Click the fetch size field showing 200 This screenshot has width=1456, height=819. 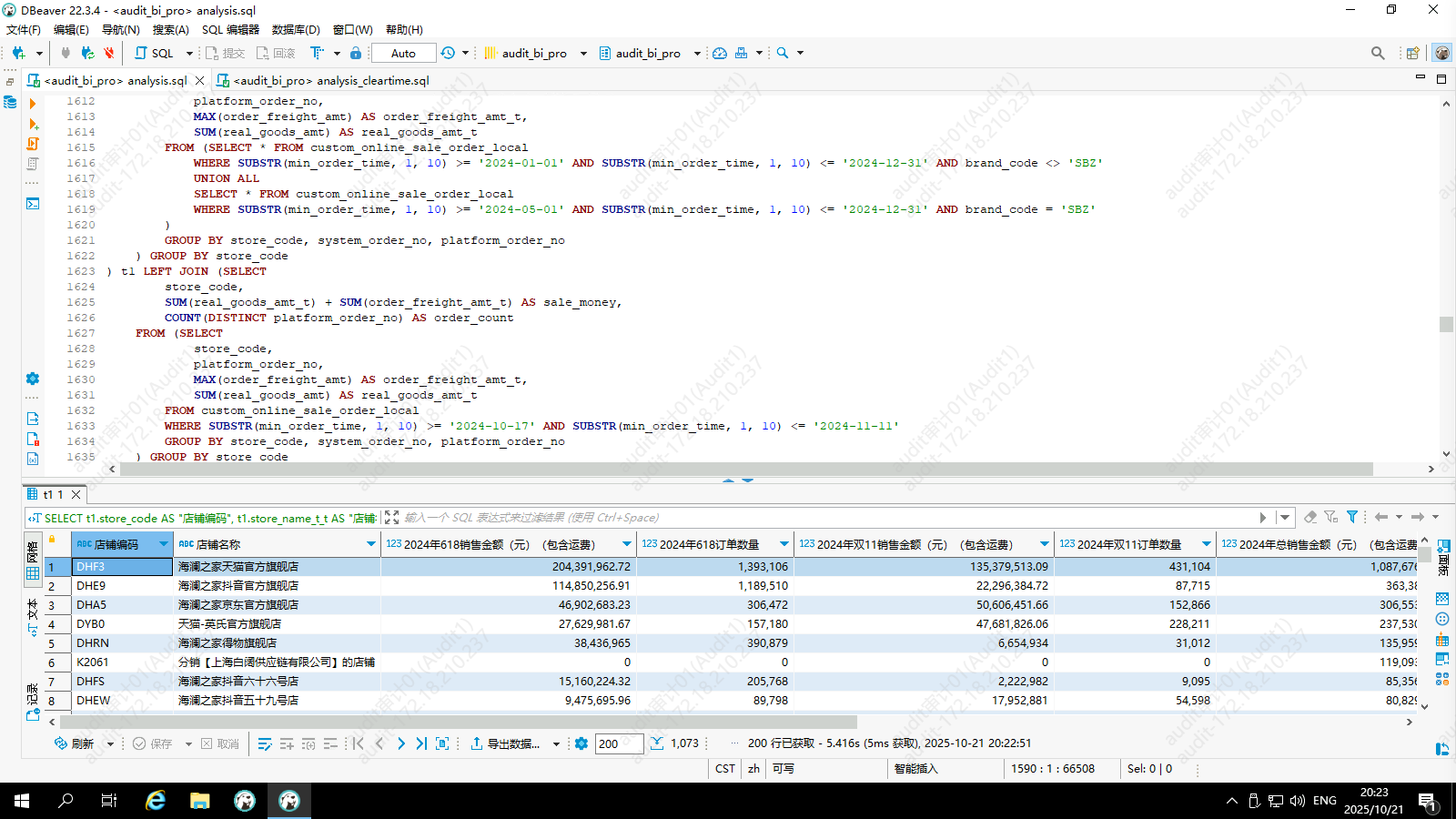(x=619, y=743)
